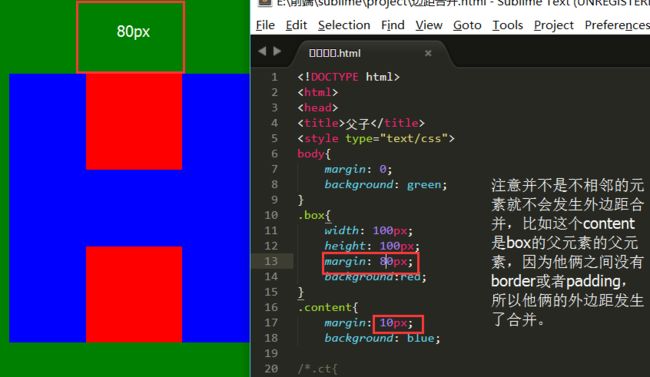
Task: Click line number 1 in the gutter
Action: point(275,77)
